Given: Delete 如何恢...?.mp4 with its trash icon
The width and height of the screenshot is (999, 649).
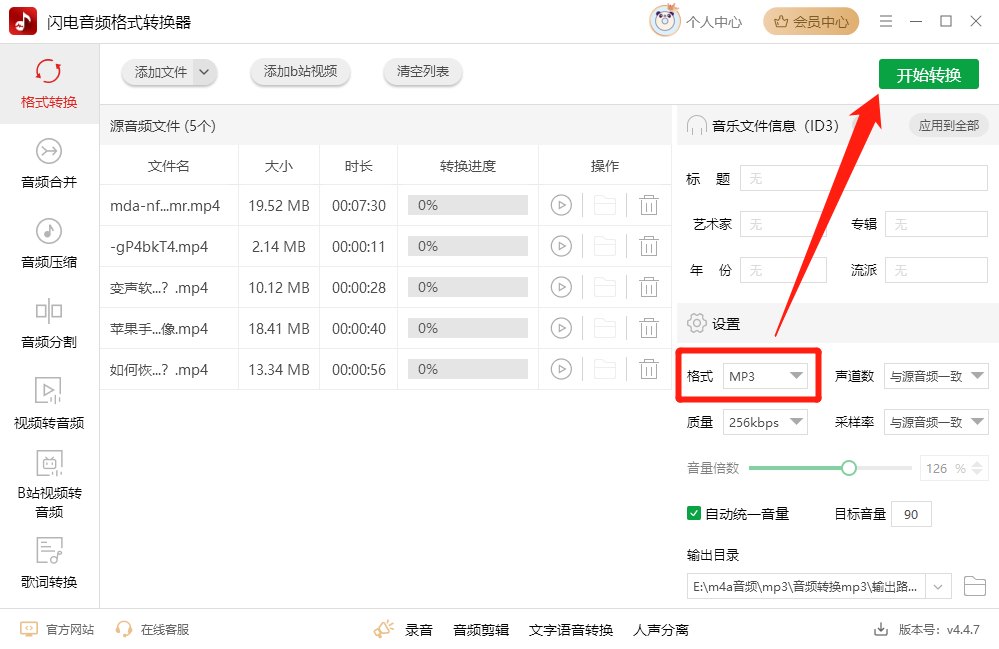Looking at the screenshot, I should [649, 369].
